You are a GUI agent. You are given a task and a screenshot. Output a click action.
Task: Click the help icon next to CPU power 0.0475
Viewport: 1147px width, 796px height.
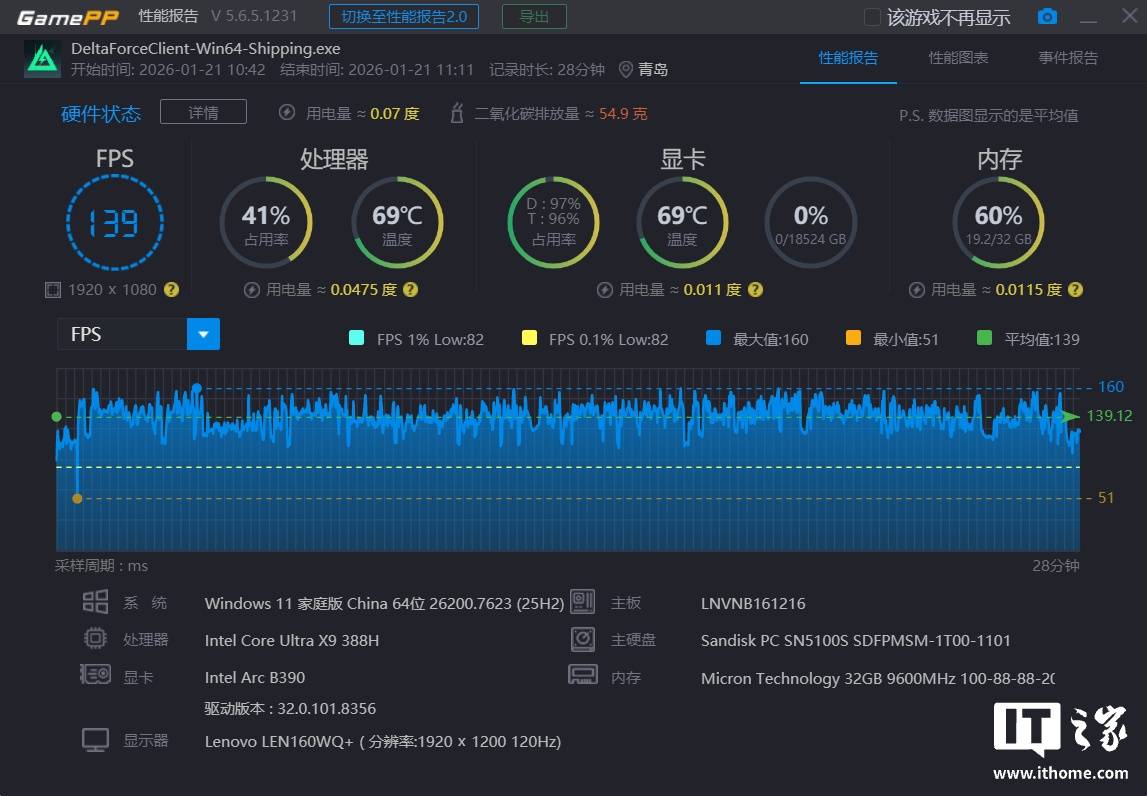click(410, 290)
